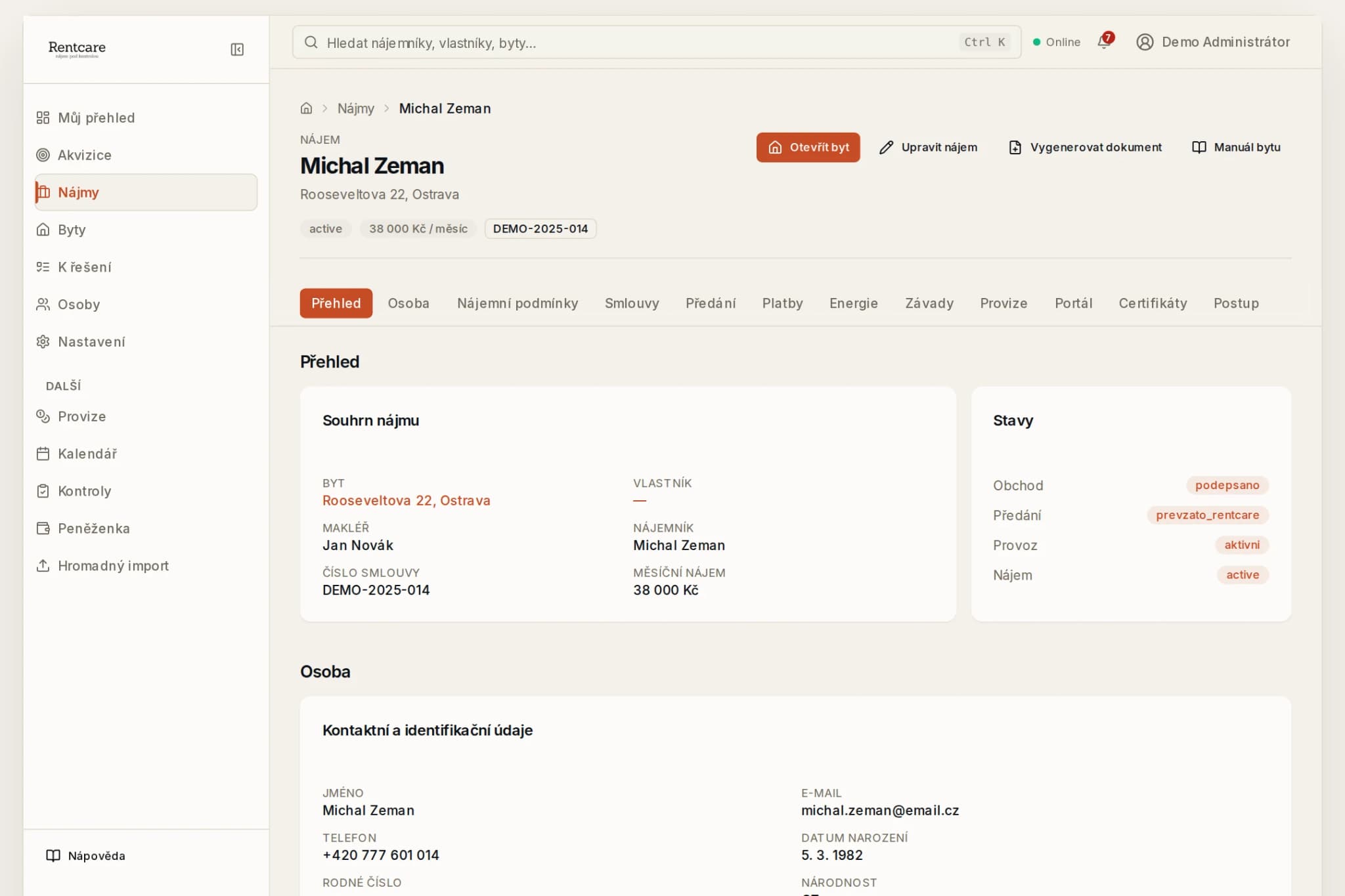Click the house icon in Otevřít byt

[x=775, y=147]
